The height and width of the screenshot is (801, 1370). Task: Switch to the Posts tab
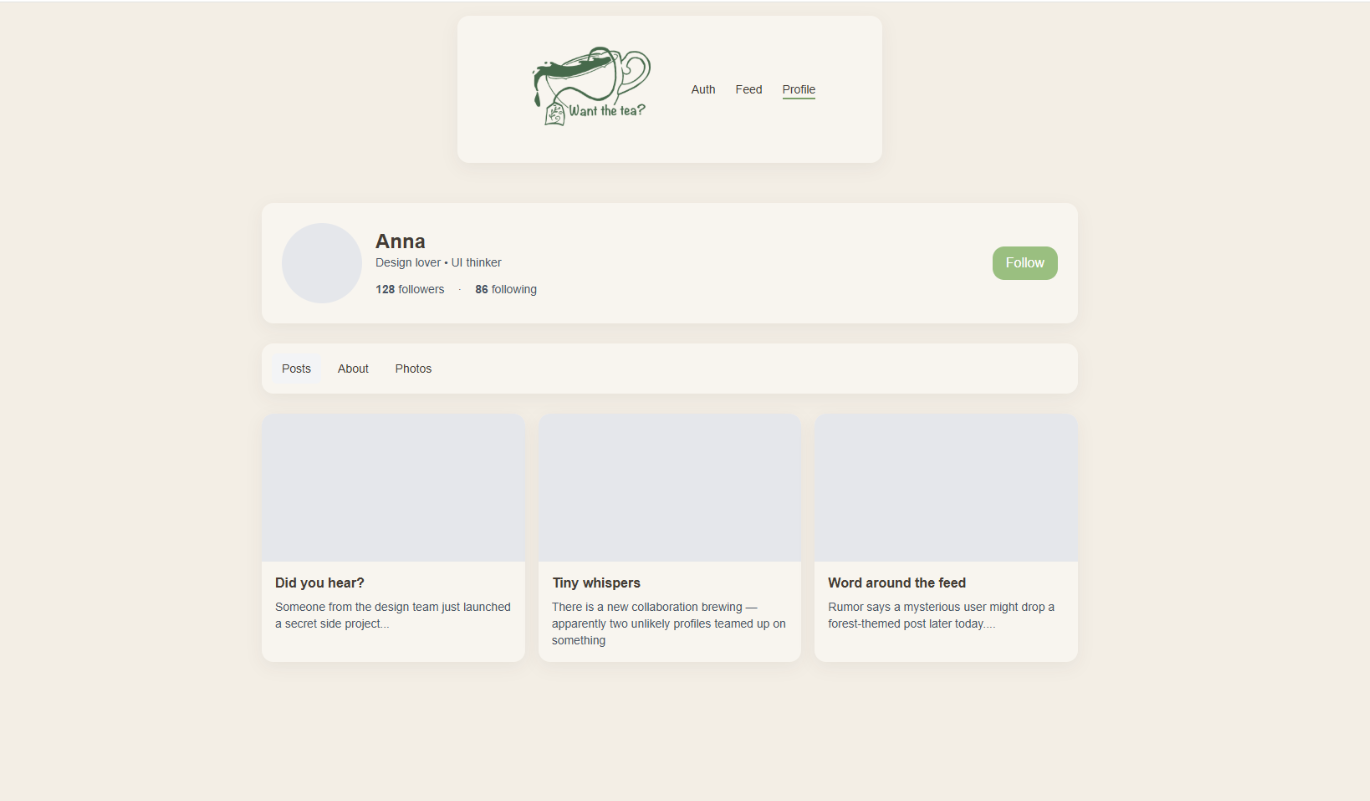[x=296, y=369]
